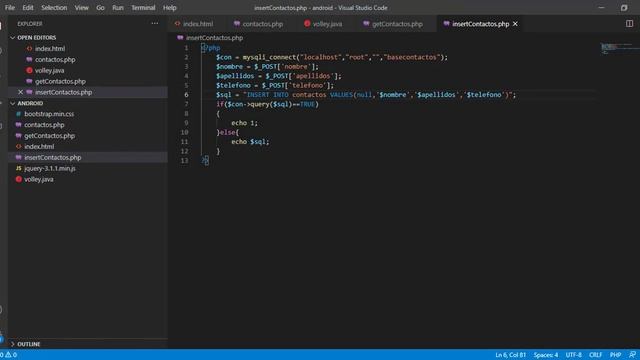Open the File menu
The image size is (640, 360).
click(x=10, y=8)
